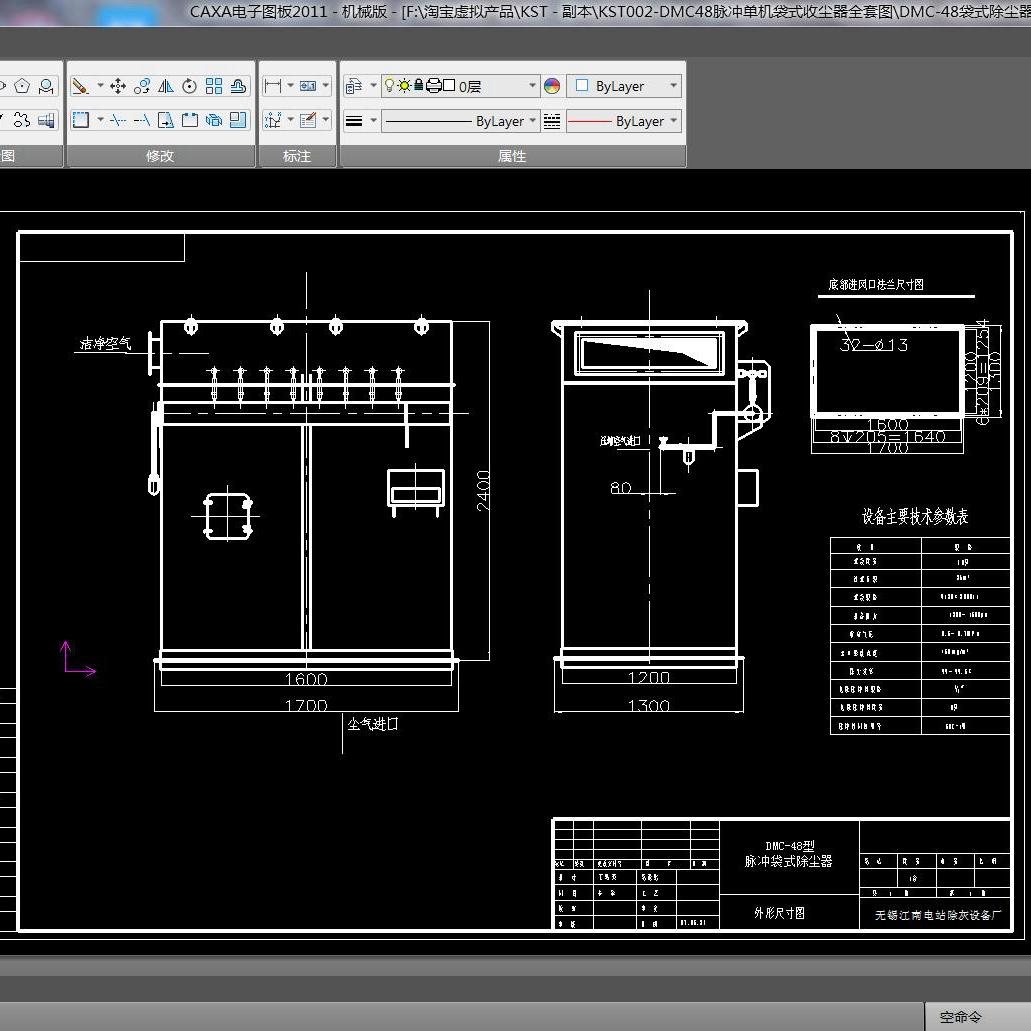
Task: Click the 属性 panel label
Action: (512, 156)
